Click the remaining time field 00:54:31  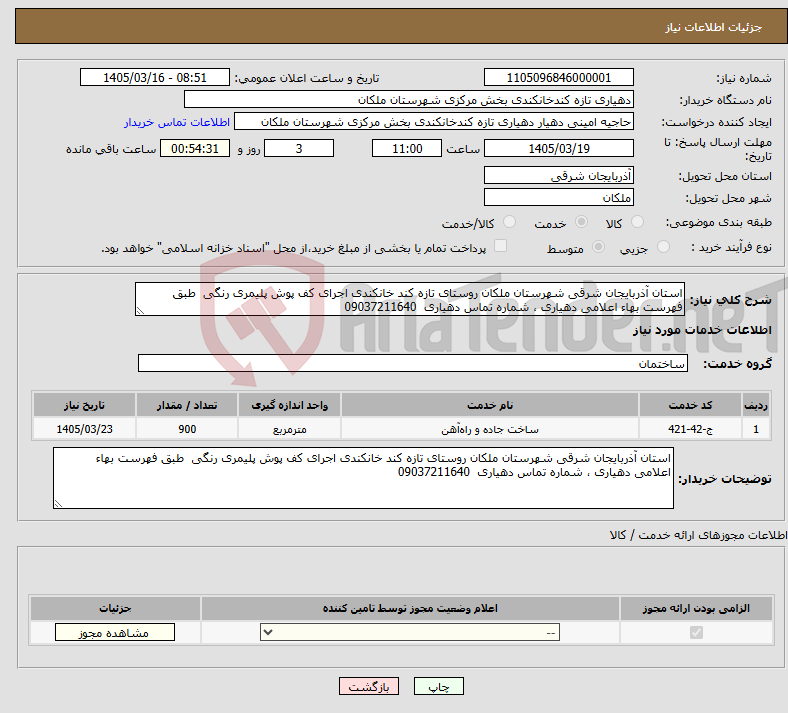coord(195,148)
